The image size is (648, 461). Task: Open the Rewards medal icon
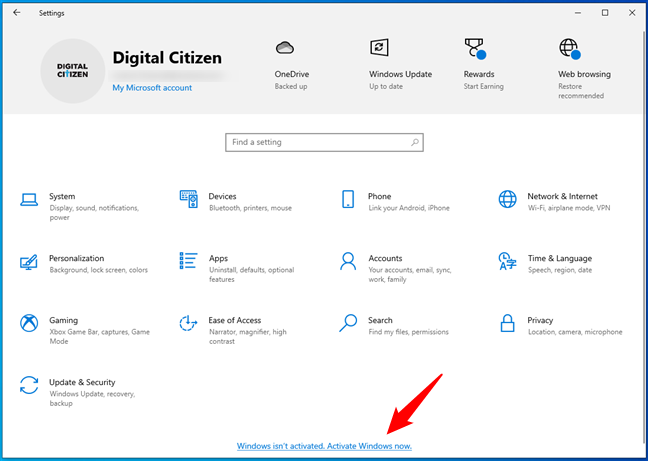click(475, 49)
